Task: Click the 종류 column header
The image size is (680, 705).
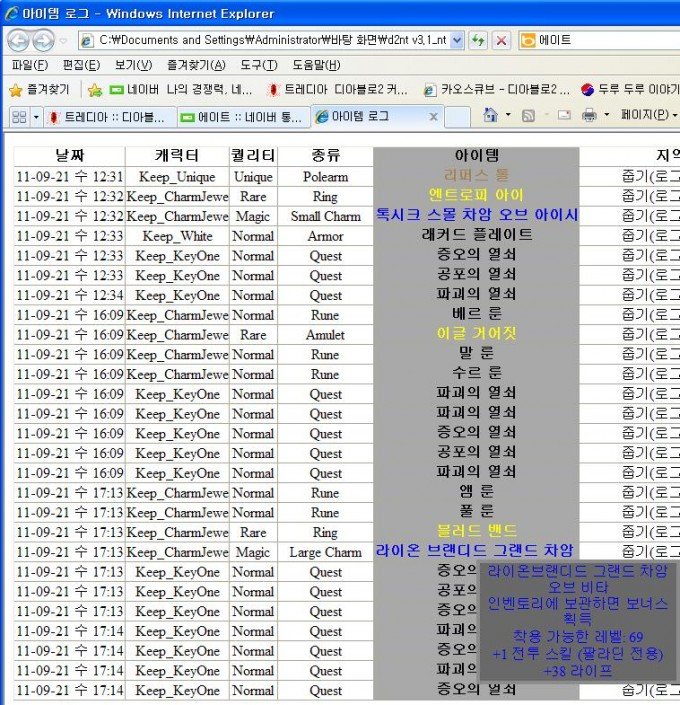Action: [x=325, y=156]
